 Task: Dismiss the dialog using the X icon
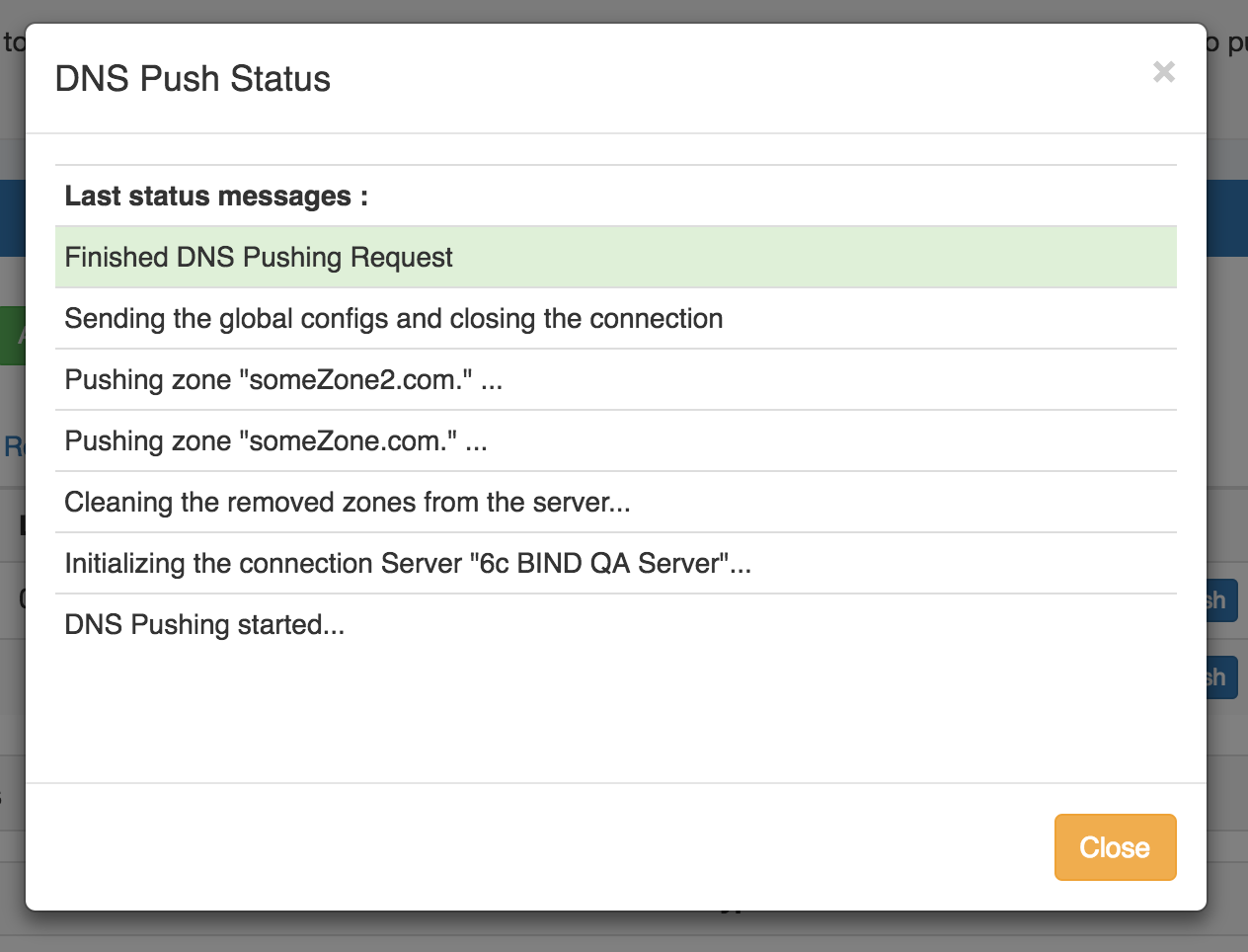[x=1163, y=71]
